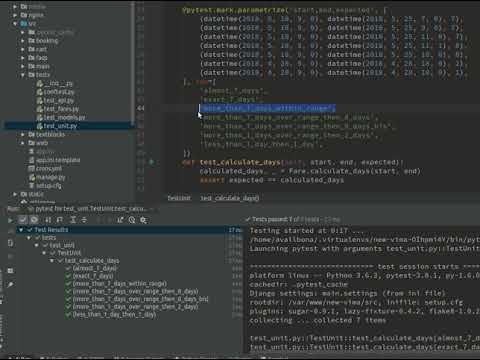Collapse the test_calculate_days results node
Screen dimensions: 480x360
[52, 261]
